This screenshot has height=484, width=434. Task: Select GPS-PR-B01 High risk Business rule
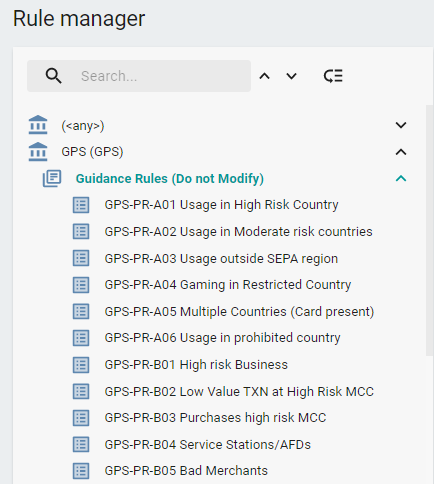pyautogui.click(x=196, y=364)
